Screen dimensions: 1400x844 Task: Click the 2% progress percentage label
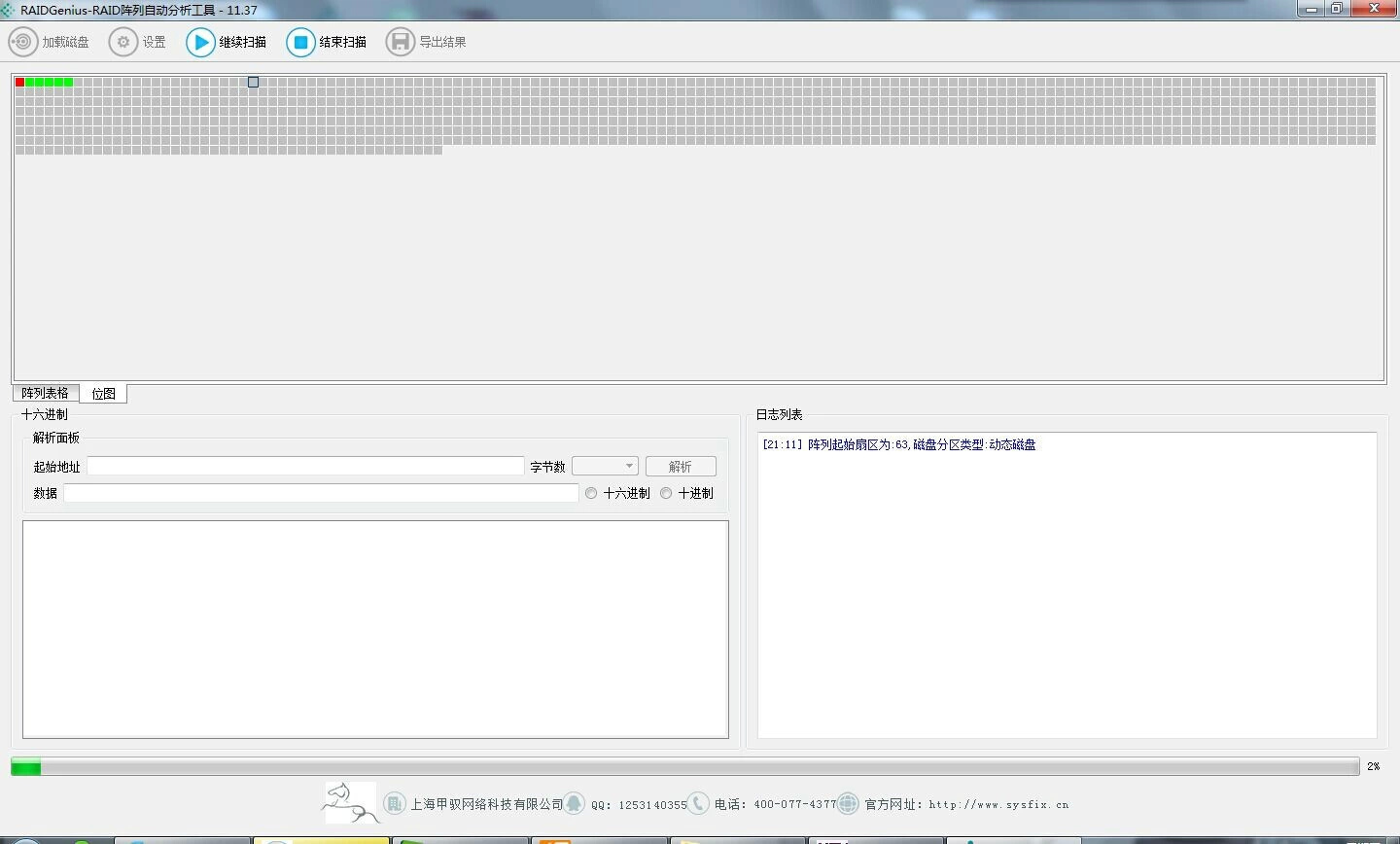1373,766
